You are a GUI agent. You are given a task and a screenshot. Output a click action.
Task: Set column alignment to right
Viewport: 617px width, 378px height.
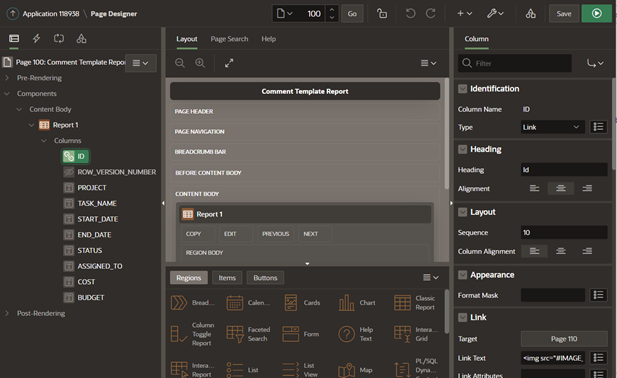[x=587, y=251]
